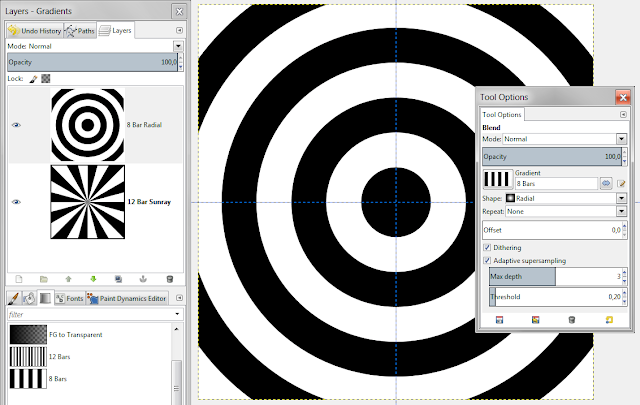
Task: Reset tool options to default values
Action: [x=609, y=320]
